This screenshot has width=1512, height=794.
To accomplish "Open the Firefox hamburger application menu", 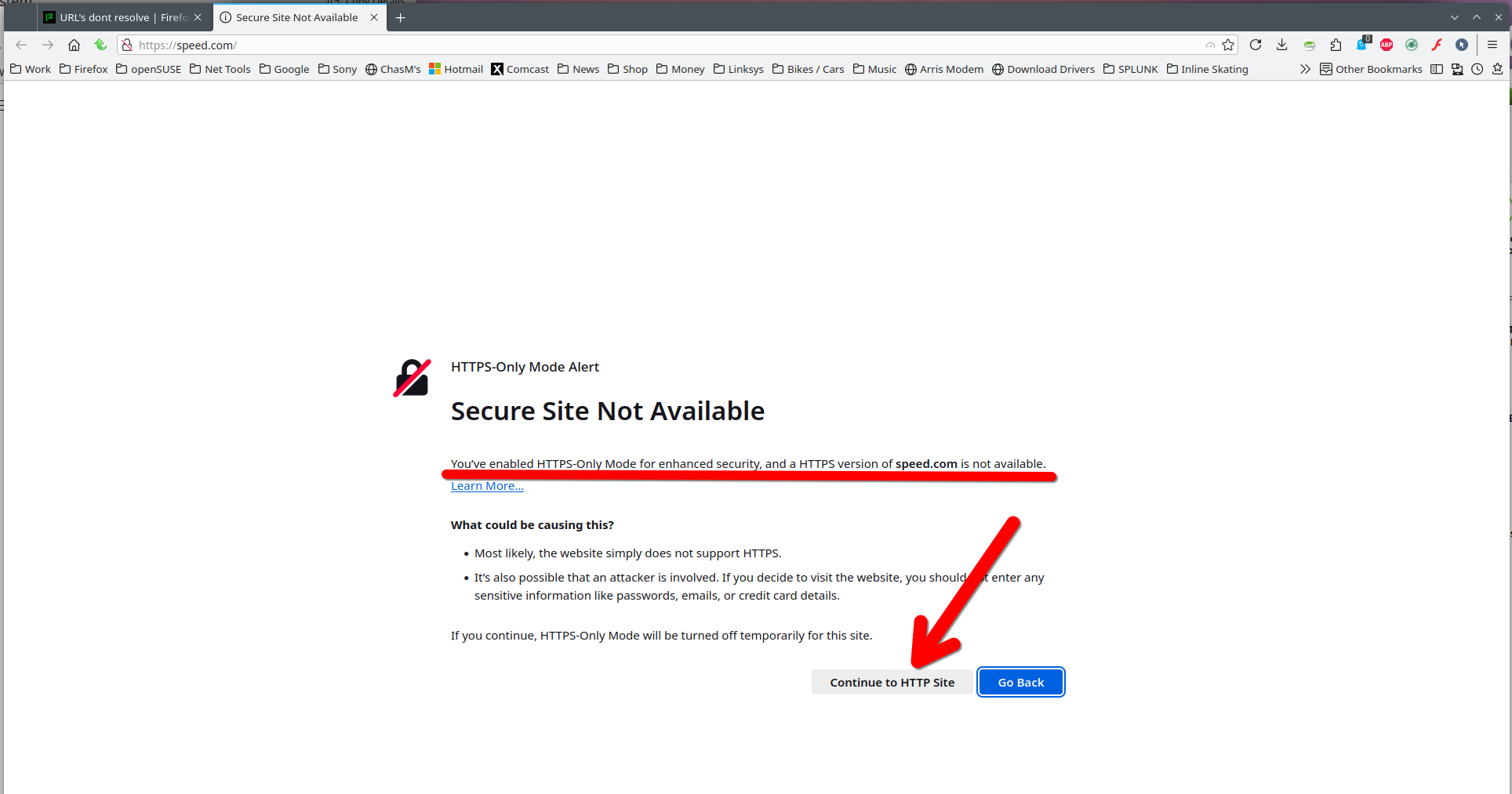I will (x=1492, y=45).
